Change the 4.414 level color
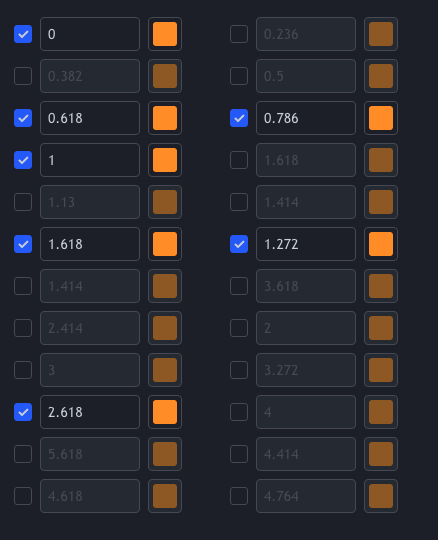Screen dimensions: 438x540 [x=381, y=454]
